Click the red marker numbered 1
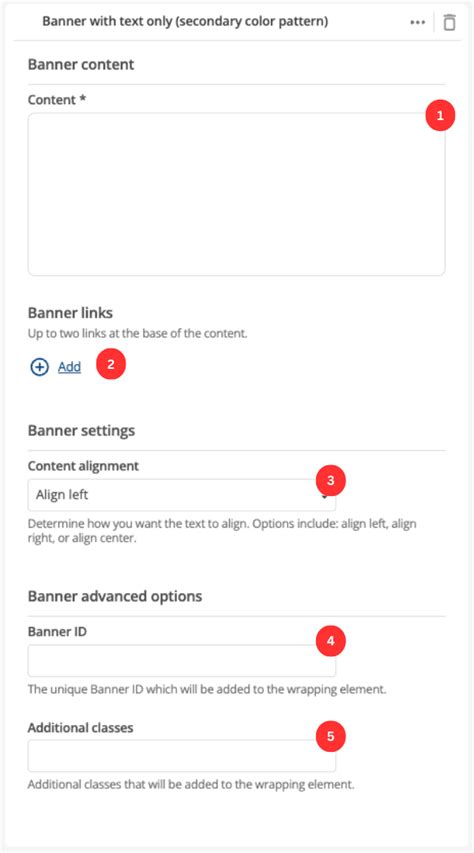Viewport: 474px width, 853px height. [440, 115]
